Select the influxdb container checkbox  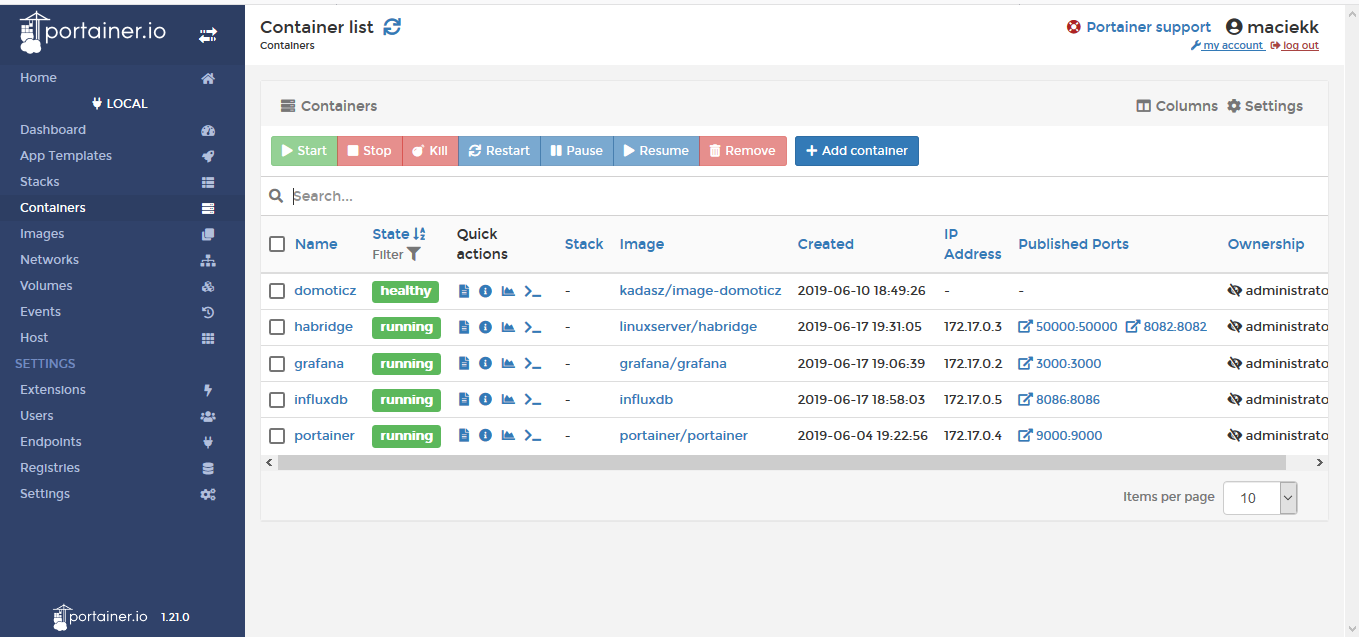click(277, 400)
